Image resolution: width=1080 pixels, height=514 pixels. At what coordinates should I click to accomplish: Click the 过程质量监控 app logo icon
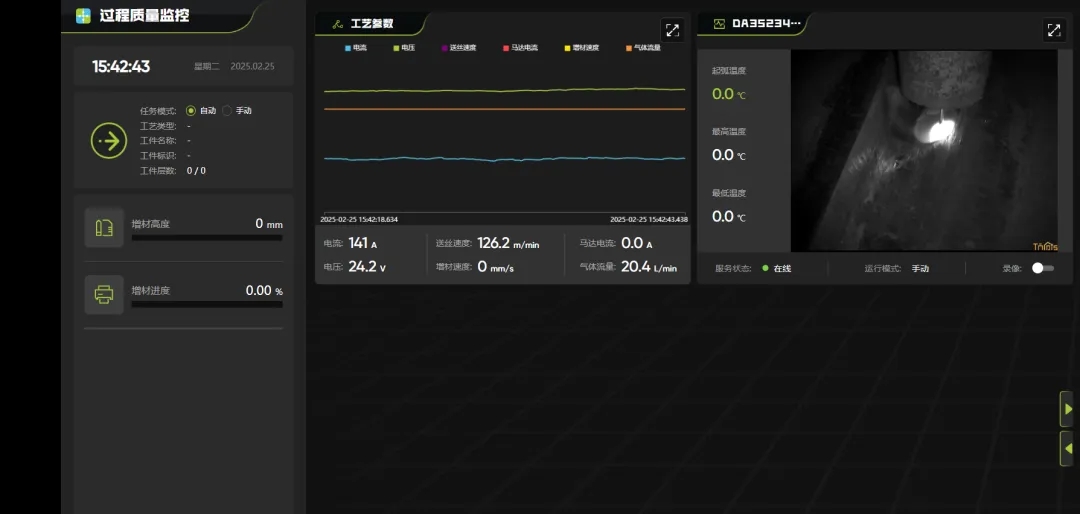[x=84, y=16]
